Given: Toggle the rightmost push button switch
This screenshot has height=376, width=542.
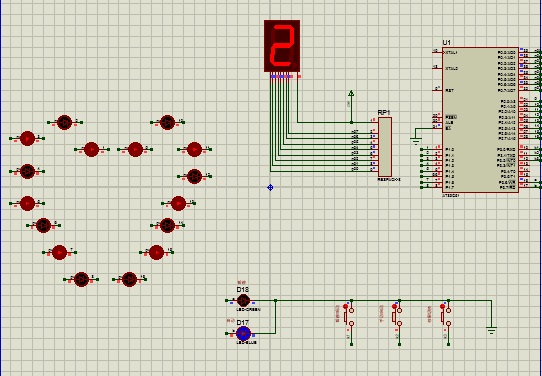Looking at the screenshot, I should [446, 315].
